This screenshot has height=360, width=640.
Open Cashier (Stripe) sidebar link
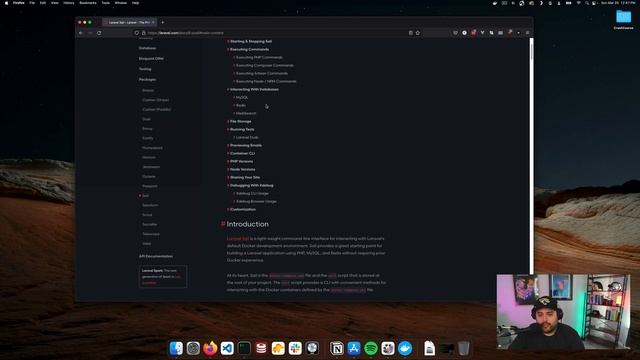coord(156,100)
